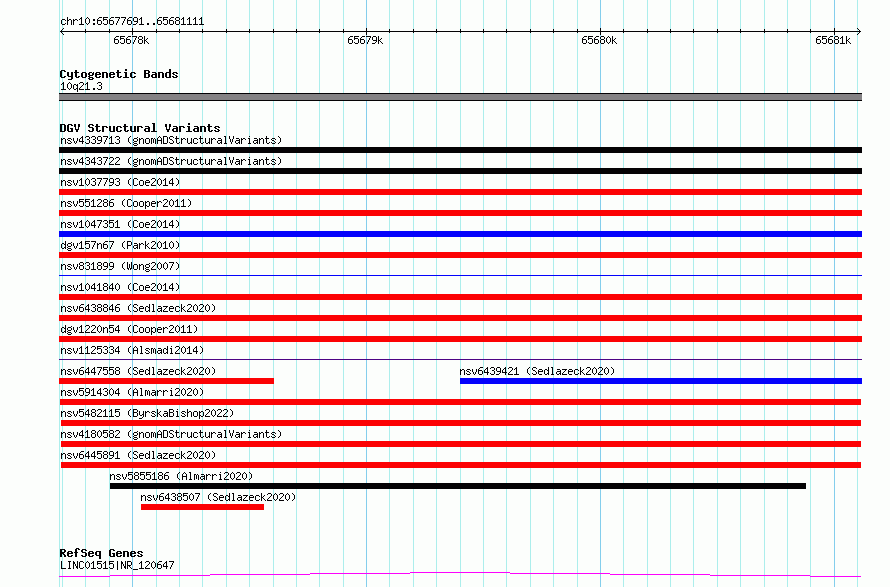Click the black bar under nsv4343722

coord(460,171)
